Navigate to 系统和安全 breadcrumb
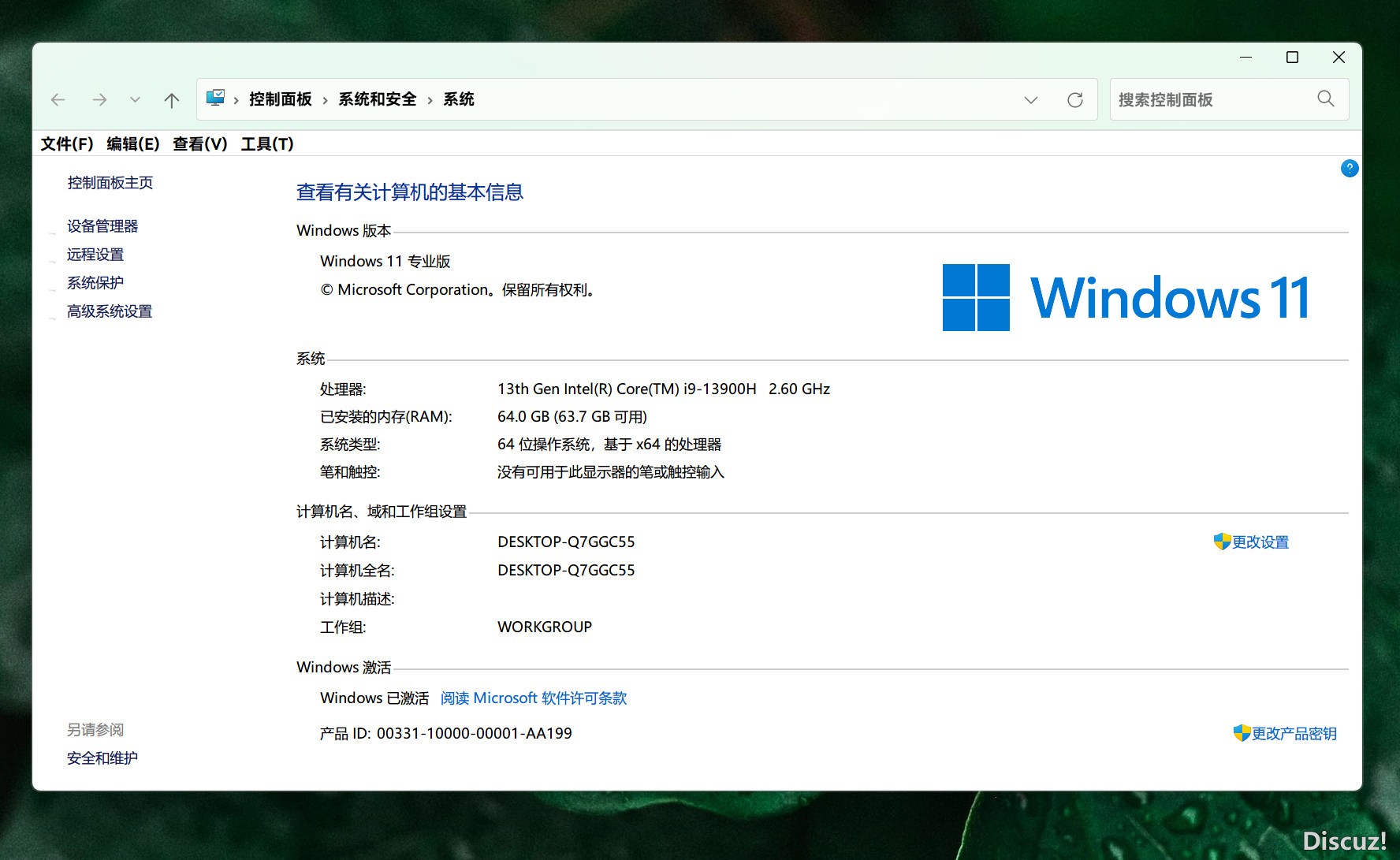The height and width of the screenshot is (860, 1400). [x=378, y=99]
